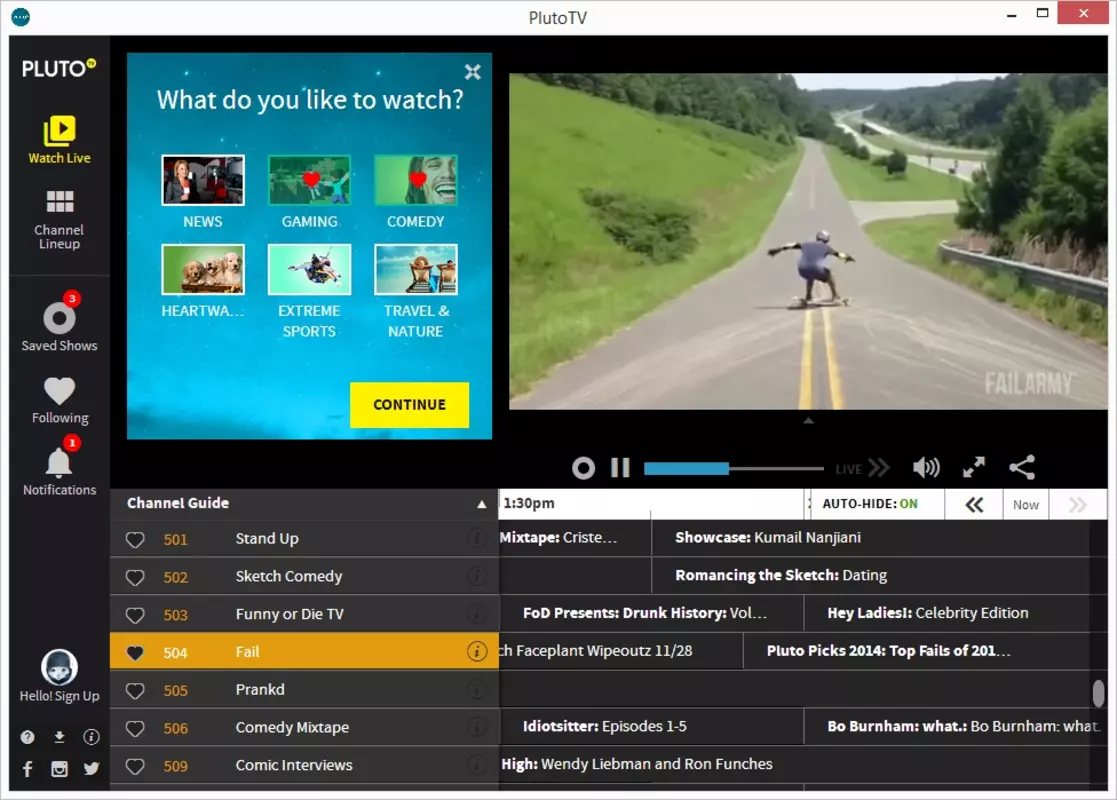
Task: Click the small arrow below the video
Action: (808, 421)
